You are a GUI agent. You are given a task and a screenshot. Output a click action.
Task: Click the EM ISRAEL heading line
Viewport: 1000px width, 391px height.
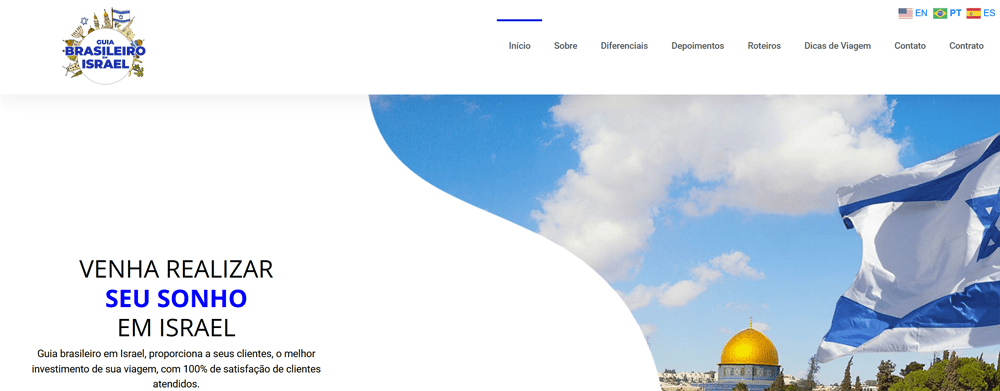point(176,328)
